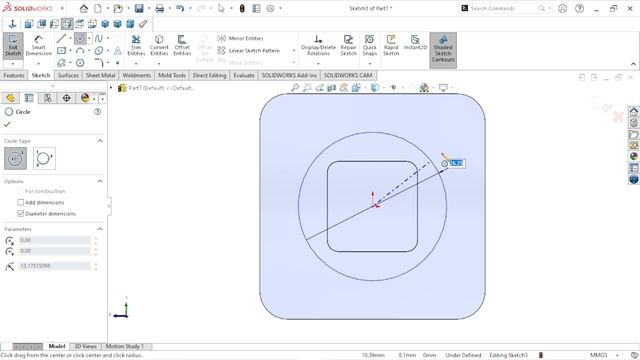Switch to the Weldments tab
Screen dimensions: 640x360
(137, 76)
